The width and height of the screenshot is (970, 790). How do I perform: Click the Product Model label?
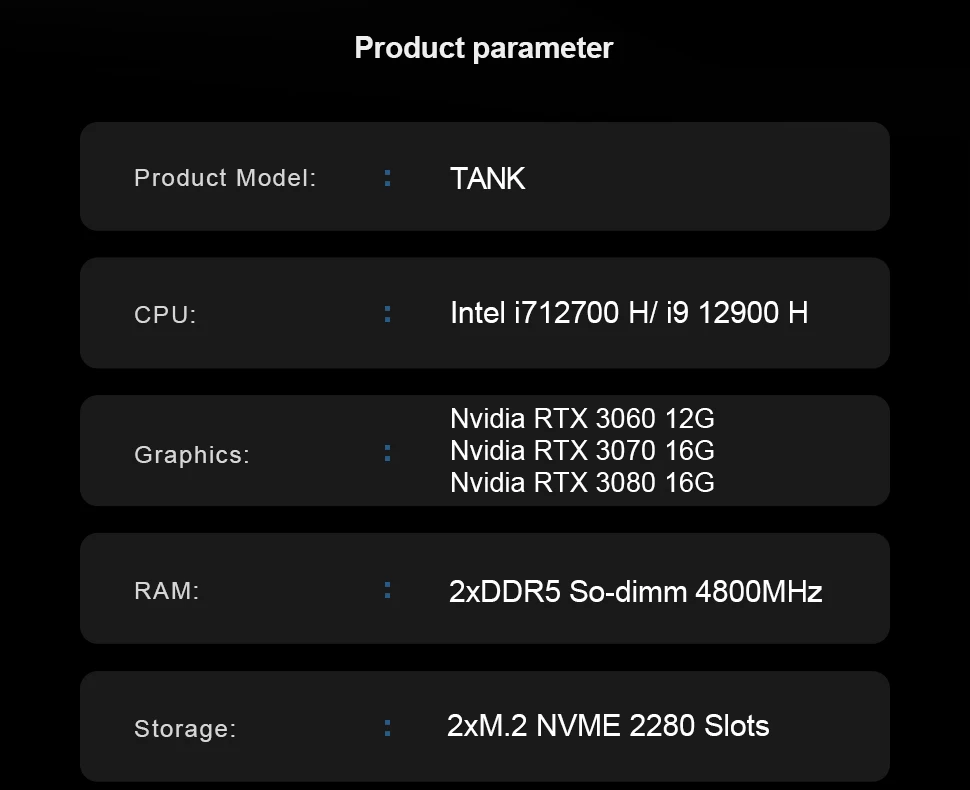225,178
